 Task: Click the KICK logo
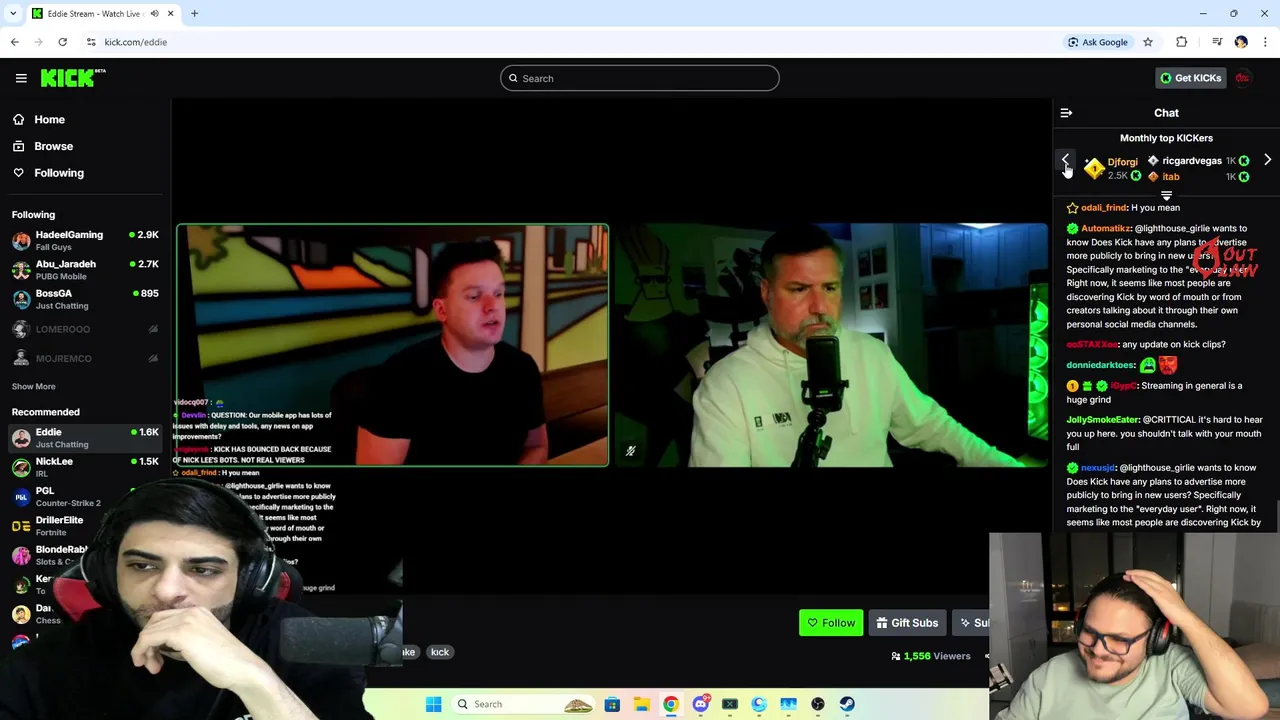pos(72,78)
